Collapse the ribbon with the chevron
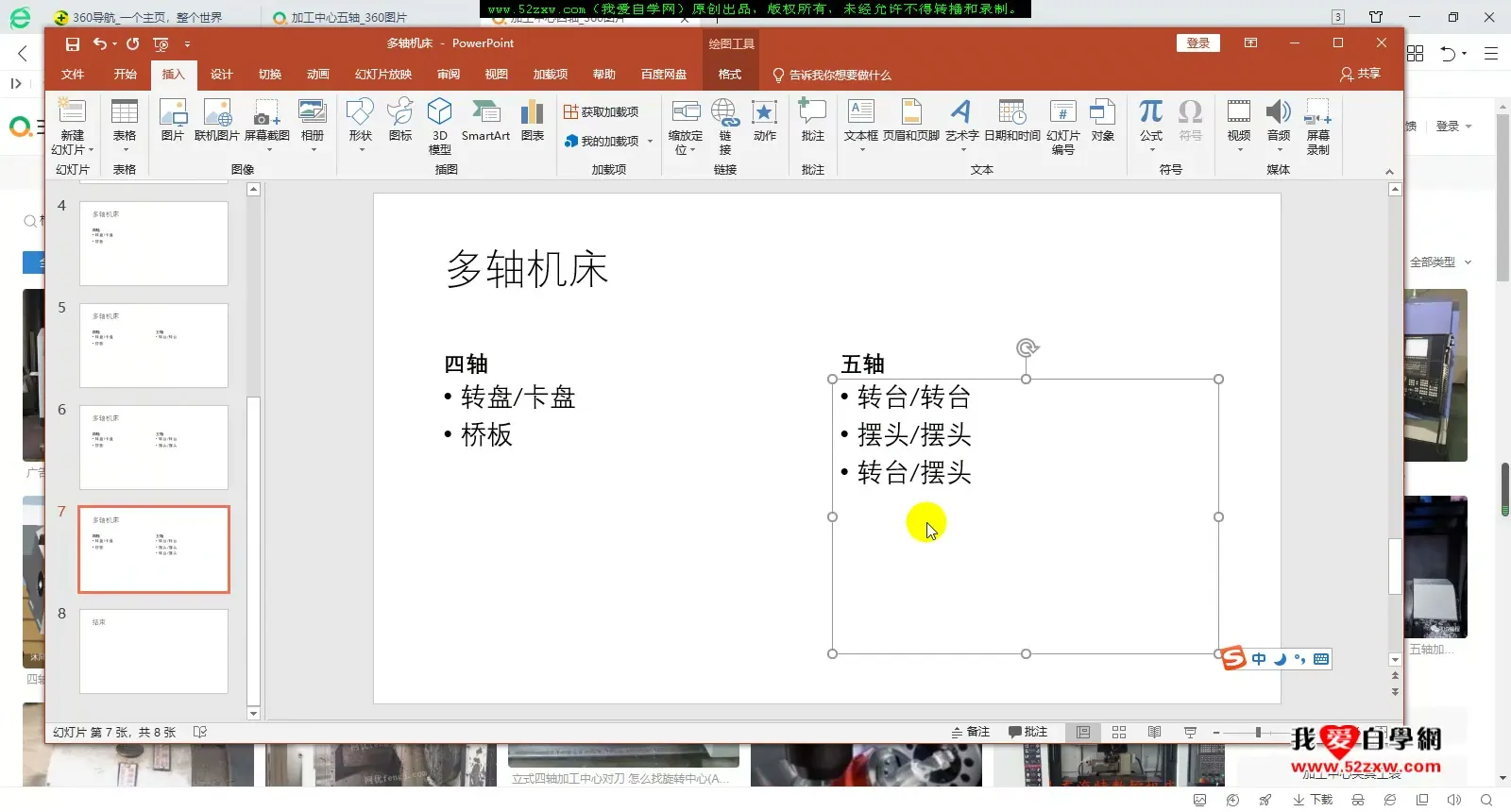 click(1389, 172)
